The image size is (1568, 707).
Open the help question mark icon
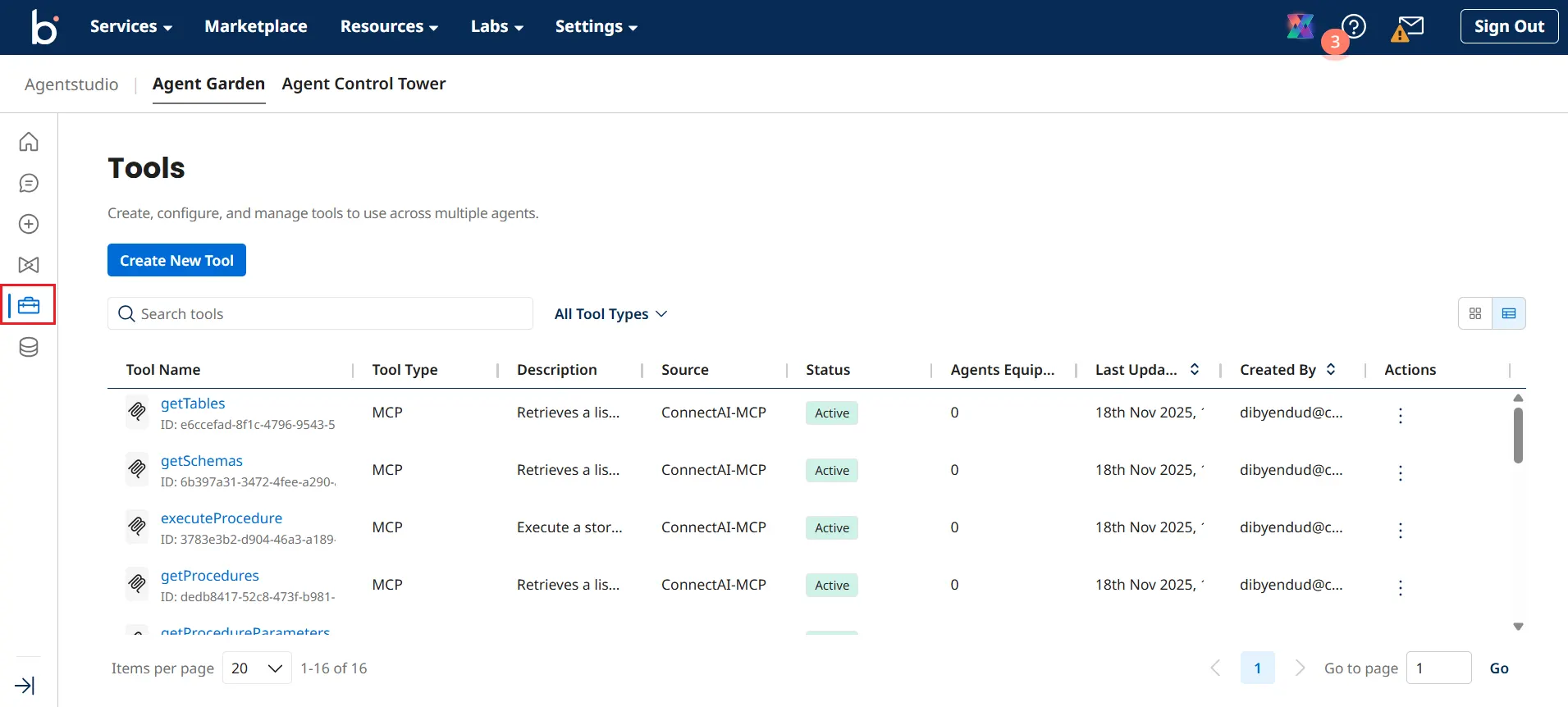(x=1354, y=26)
